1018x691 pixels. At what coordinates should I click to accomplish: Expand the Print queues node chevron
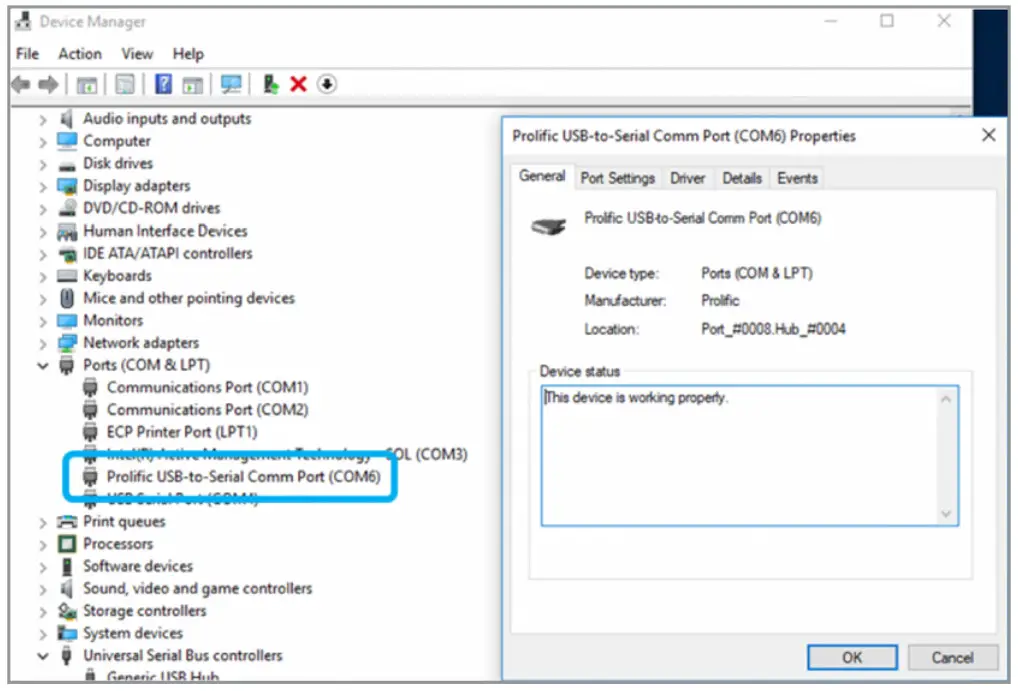pos(43,522)
